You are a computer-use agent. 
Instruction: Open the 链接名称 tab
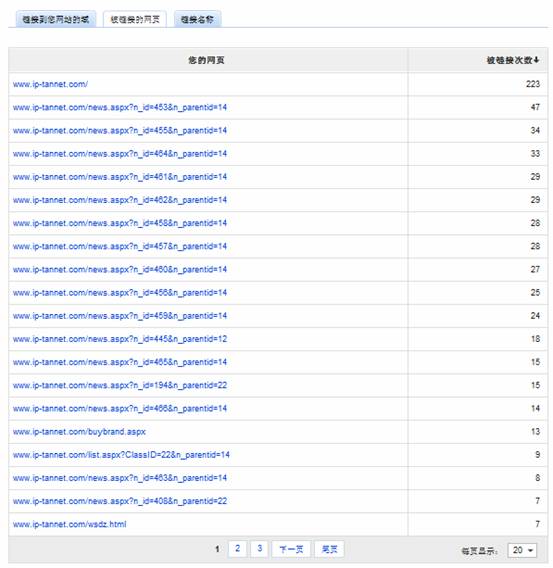click(197, 19)
